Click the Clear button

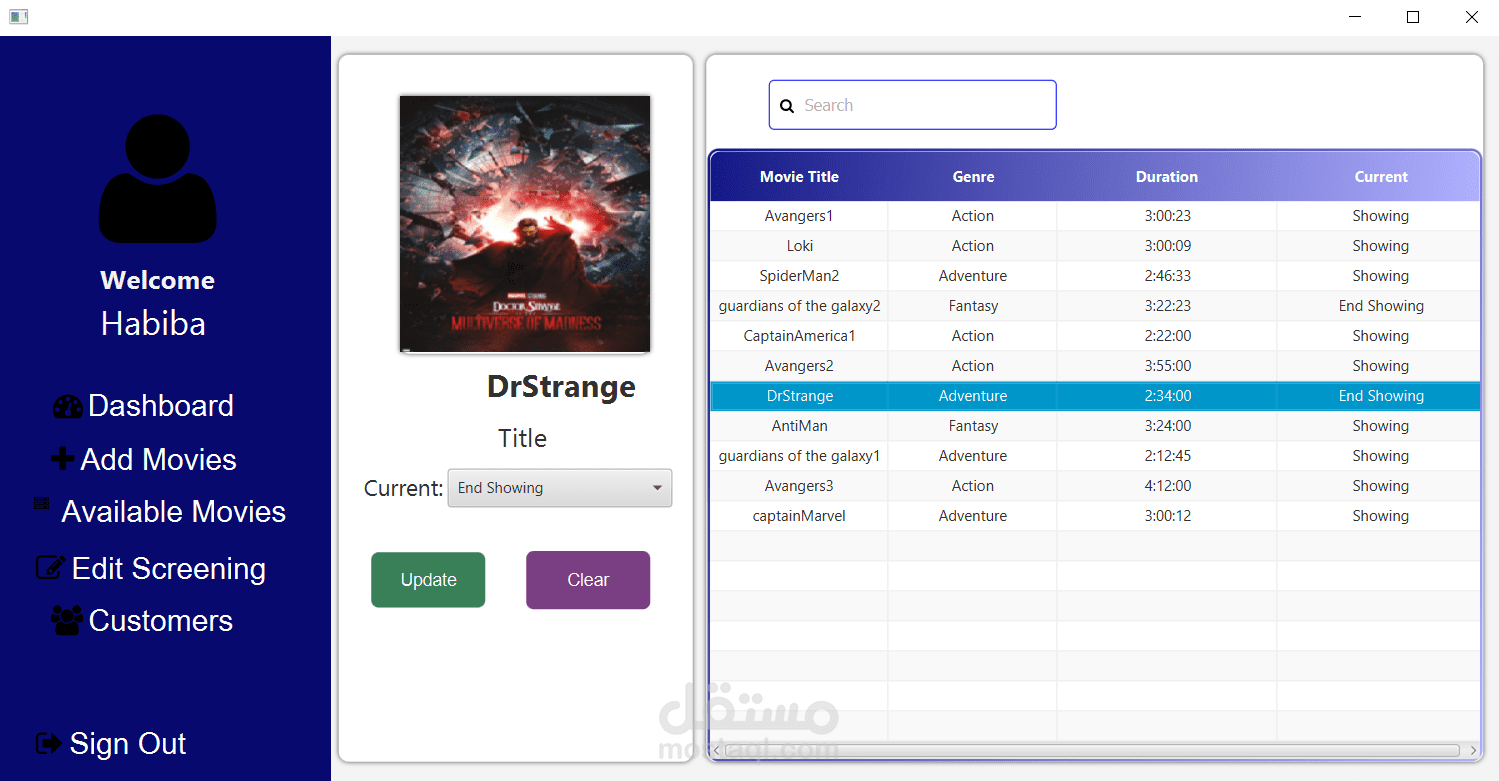coord(588,580)
